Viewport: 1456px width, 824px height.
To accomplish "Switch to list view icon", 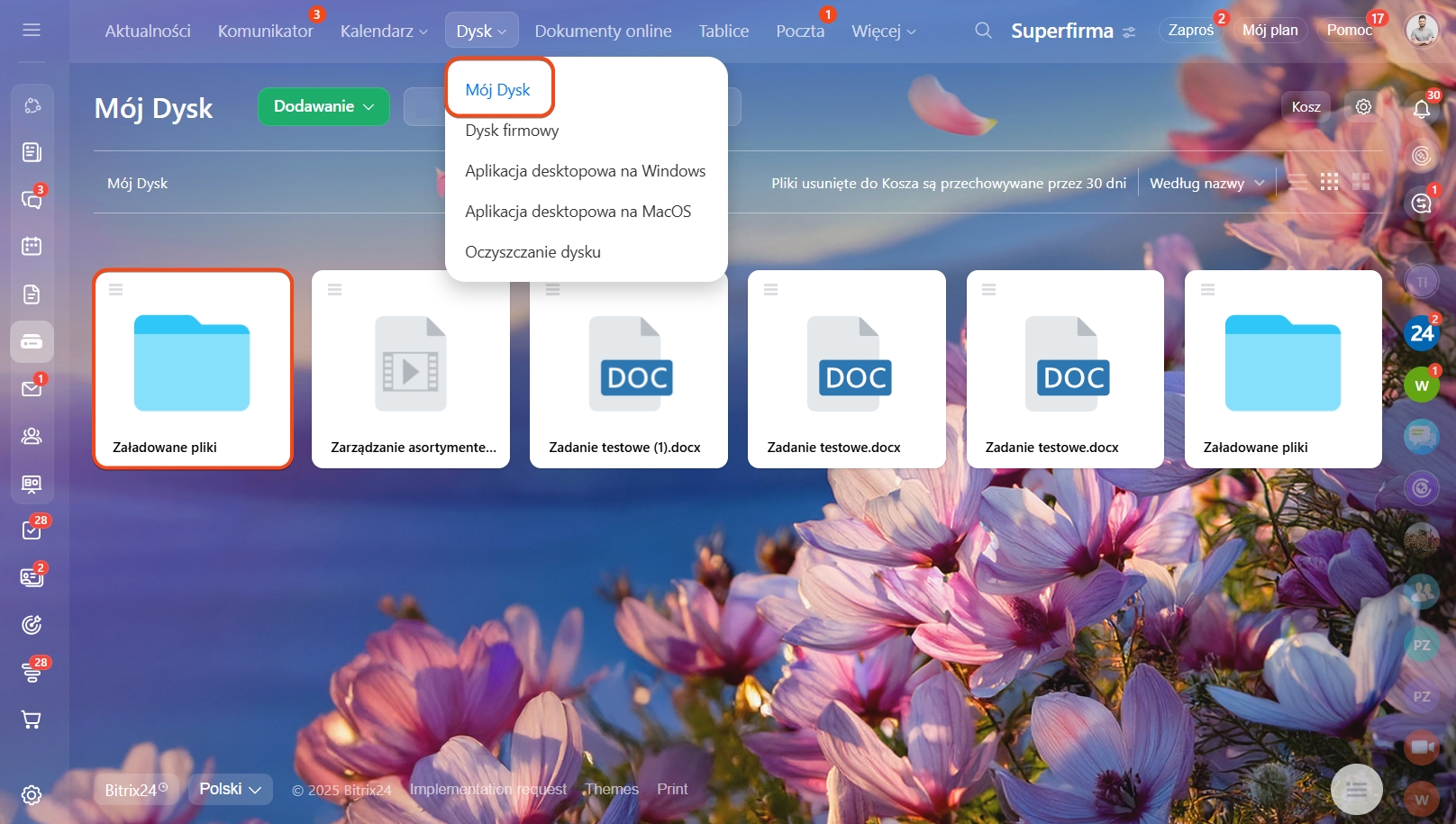I will (1298, 182).
